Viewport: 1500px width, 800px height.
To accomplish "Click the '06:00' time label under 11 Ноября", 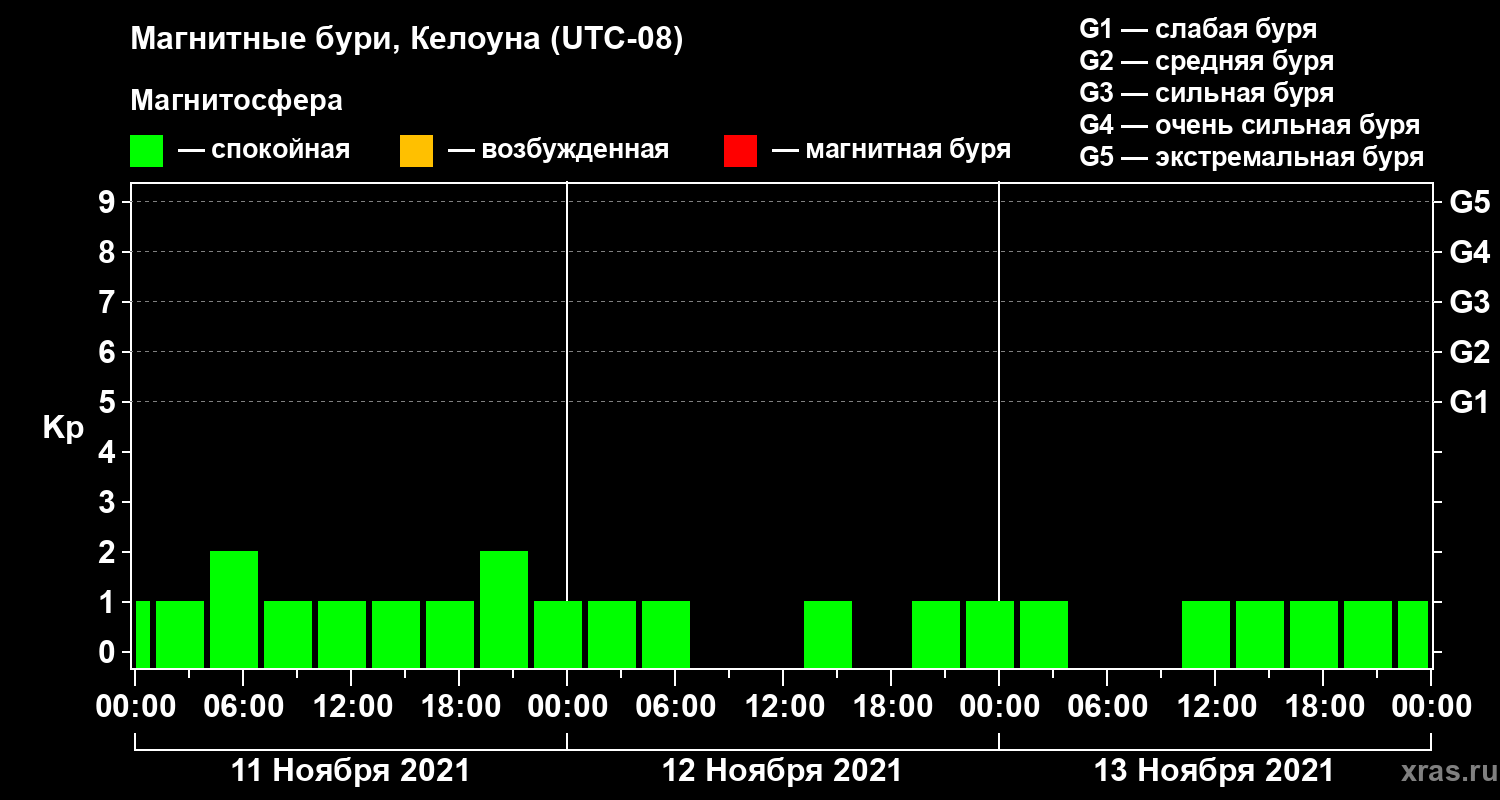I will tap(242, 707).
